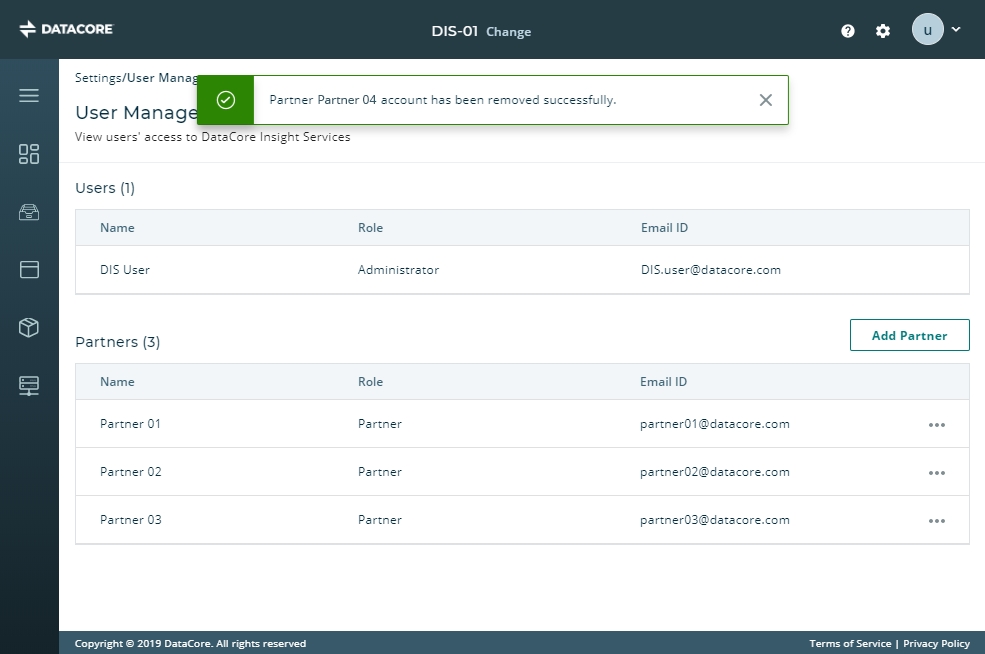The height and width of the screenshot is (654, 985).
Task: Click Name header in Partners table
Action: (x=117, y=382)
